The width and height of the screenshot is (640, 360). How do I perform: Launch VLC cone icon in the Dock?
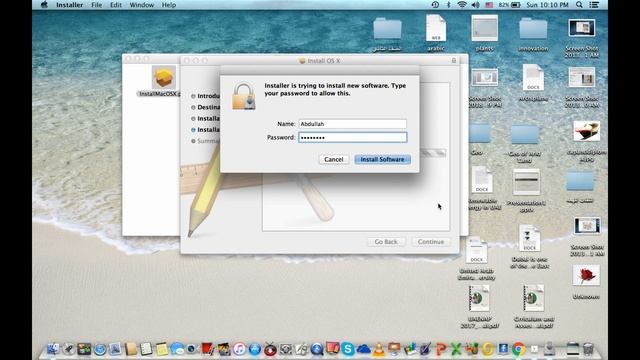tap(379, 349)
